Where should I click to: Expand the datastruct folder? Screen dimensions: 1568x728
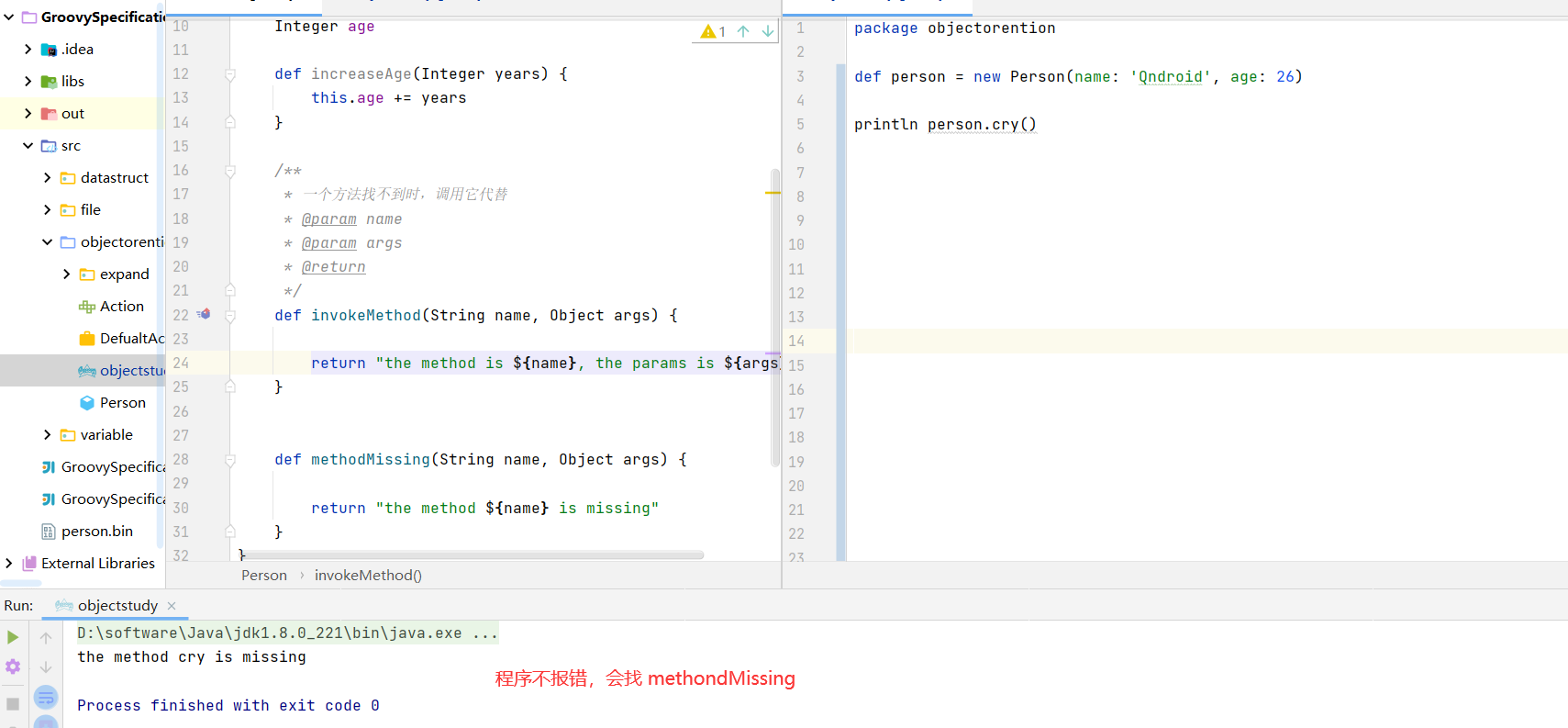click(x=48, y=177)
